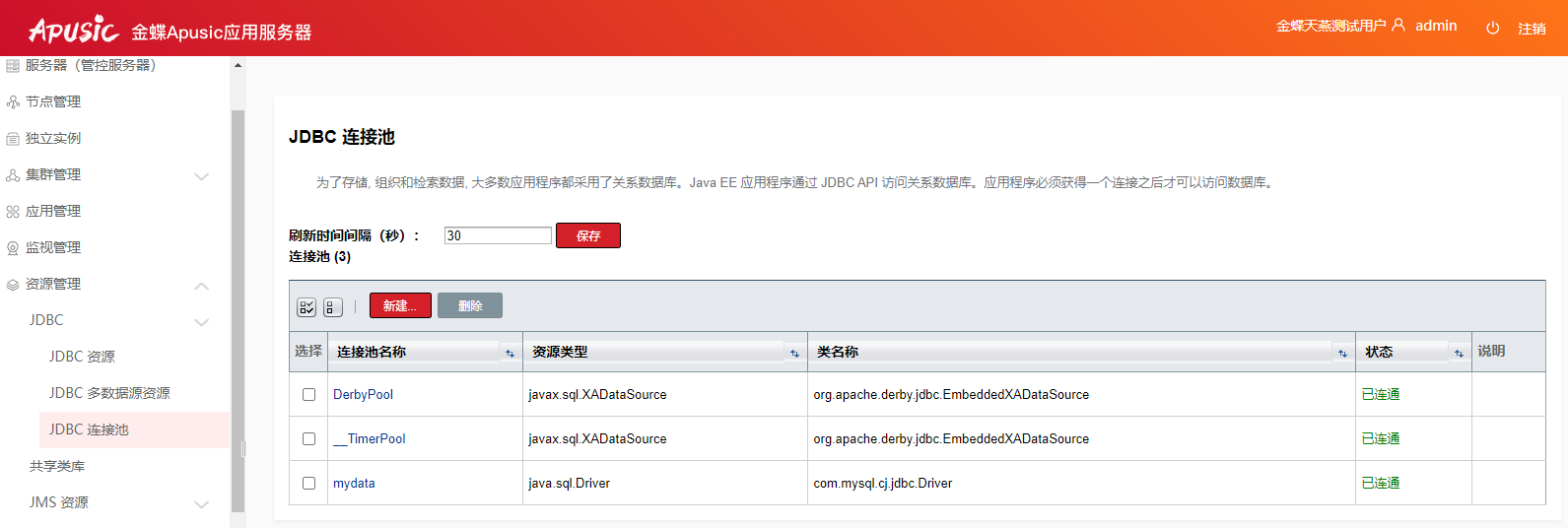Click the power icon beside logout
The image size is (1568, 528).
click(x=1492, y=29)
